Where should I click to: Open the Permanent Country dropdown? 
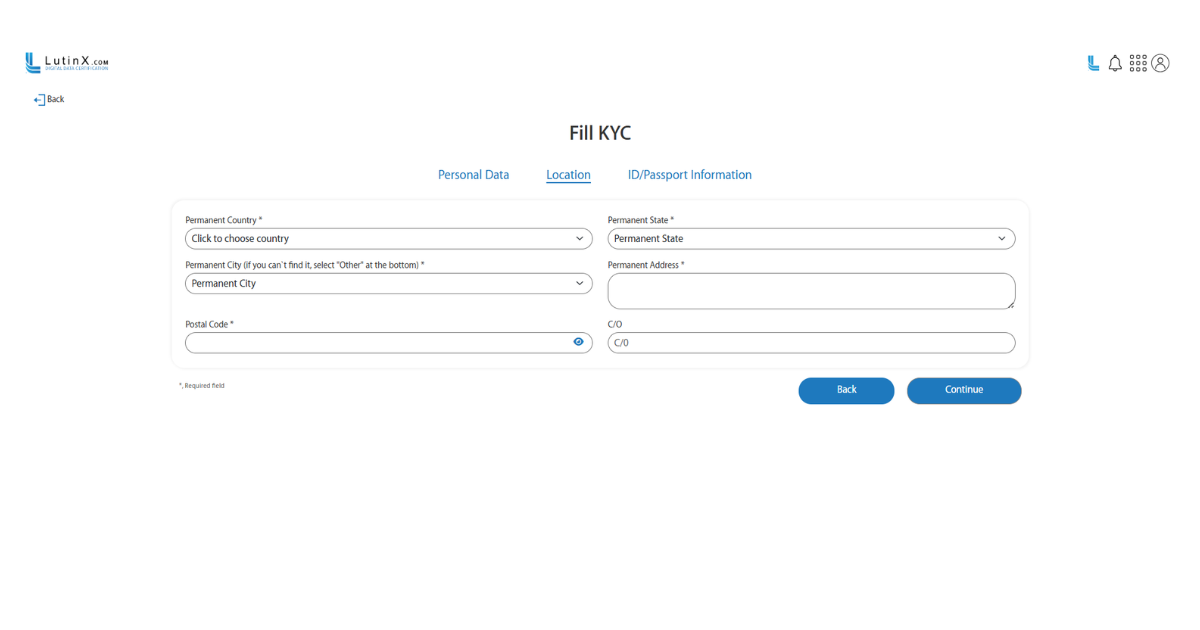pyautogui.click(x=388, y=239)
